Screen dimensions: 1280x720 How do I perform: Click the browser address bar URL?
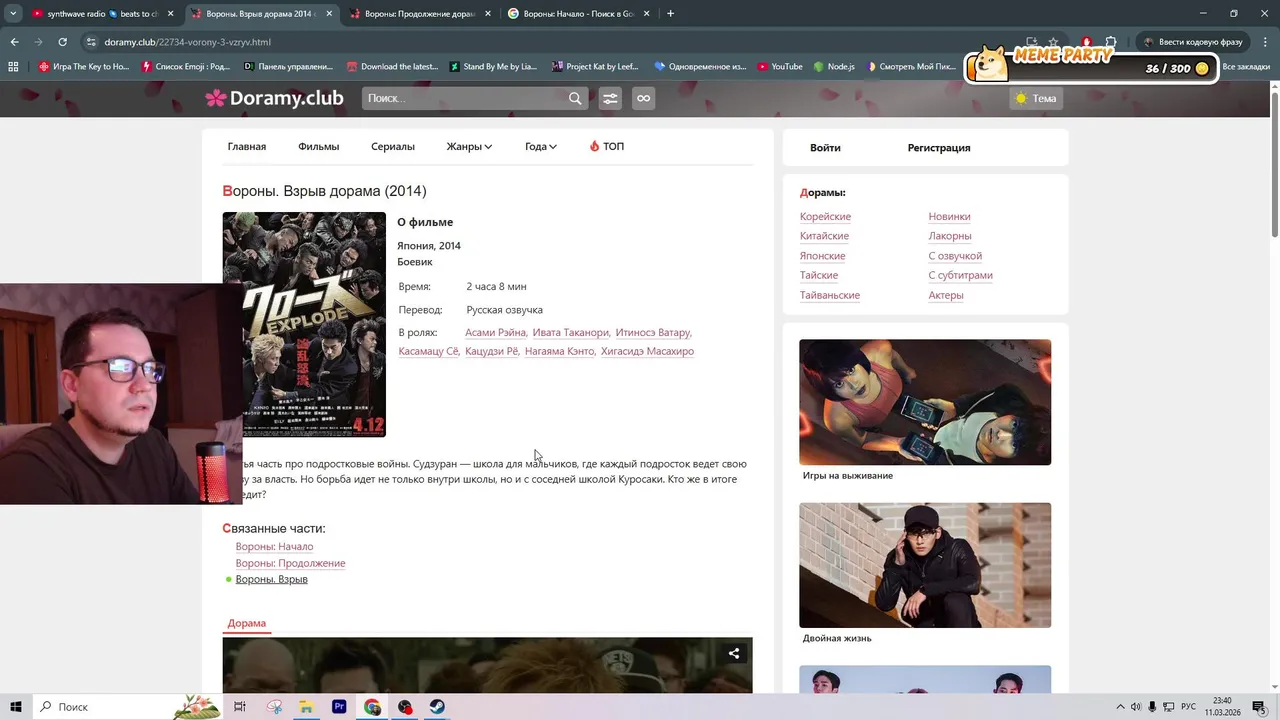pos(188,42)
